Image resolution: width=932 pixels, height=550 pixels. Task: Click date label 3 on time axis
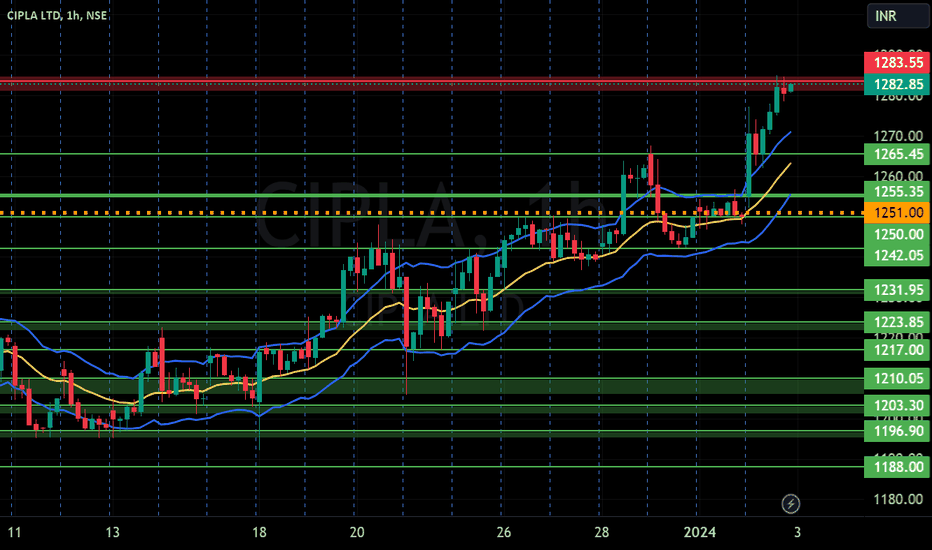click(797, 532)
